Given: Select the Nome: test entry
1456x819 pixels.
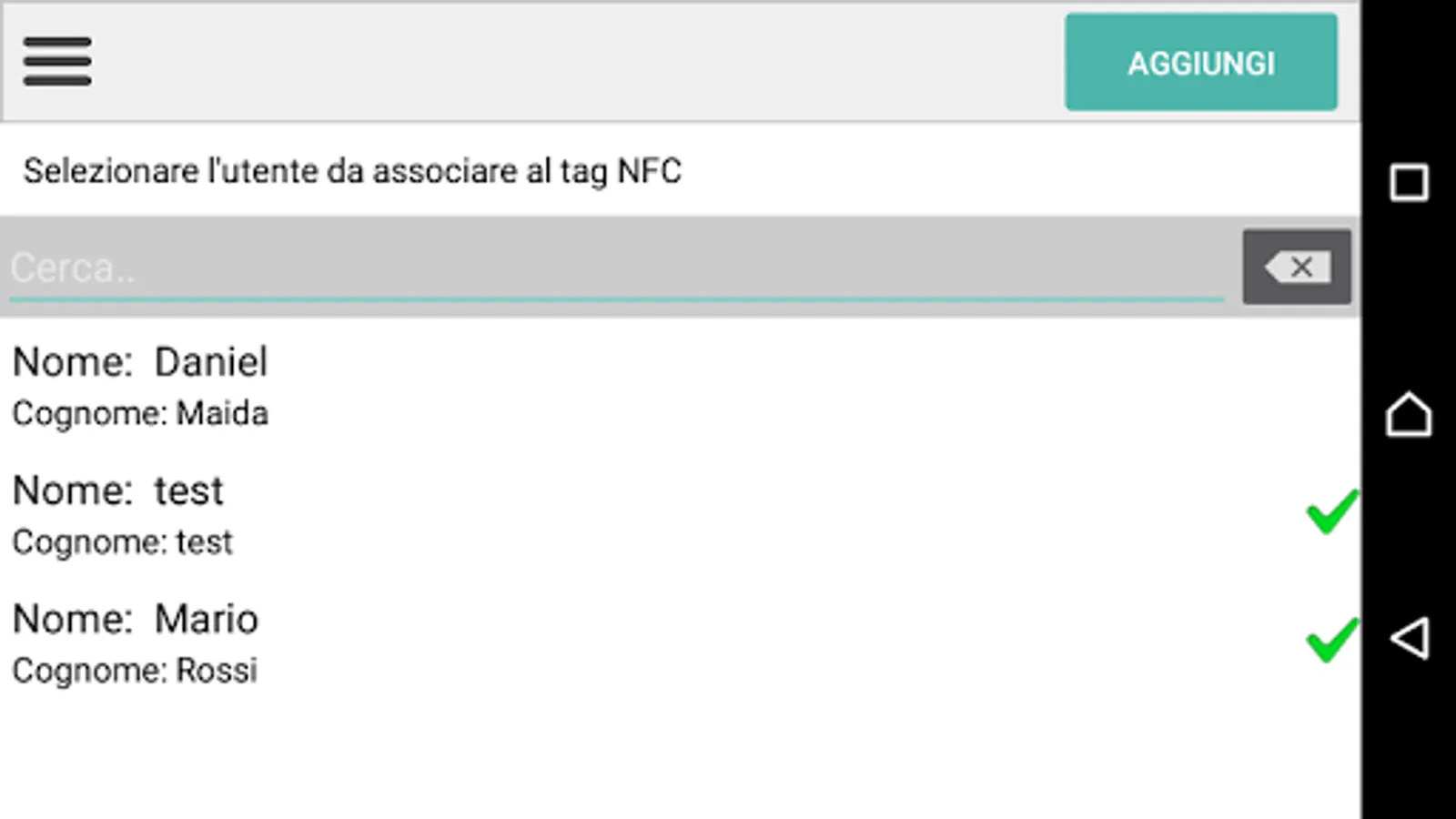Looking at the screenshot, I should coord(118,490).
